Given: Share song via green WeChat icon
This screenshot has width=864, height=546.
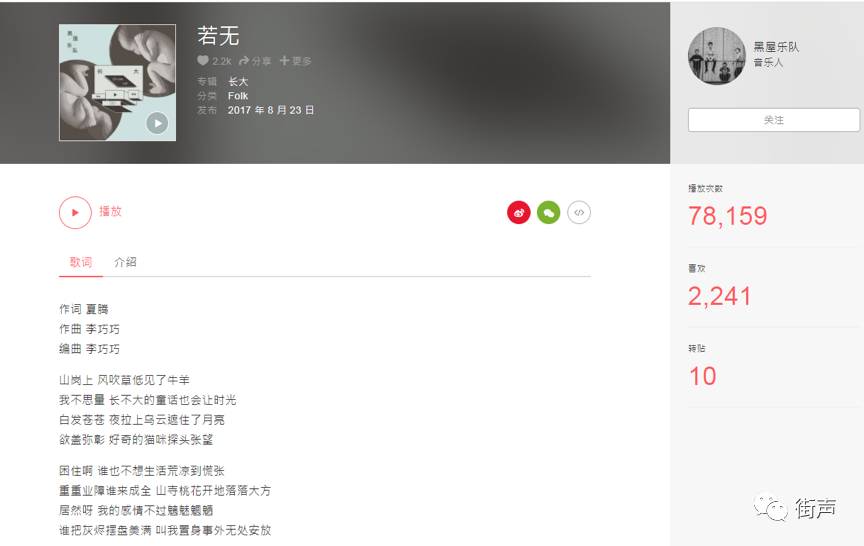Looking at the screenshot, I should (549, 213).
